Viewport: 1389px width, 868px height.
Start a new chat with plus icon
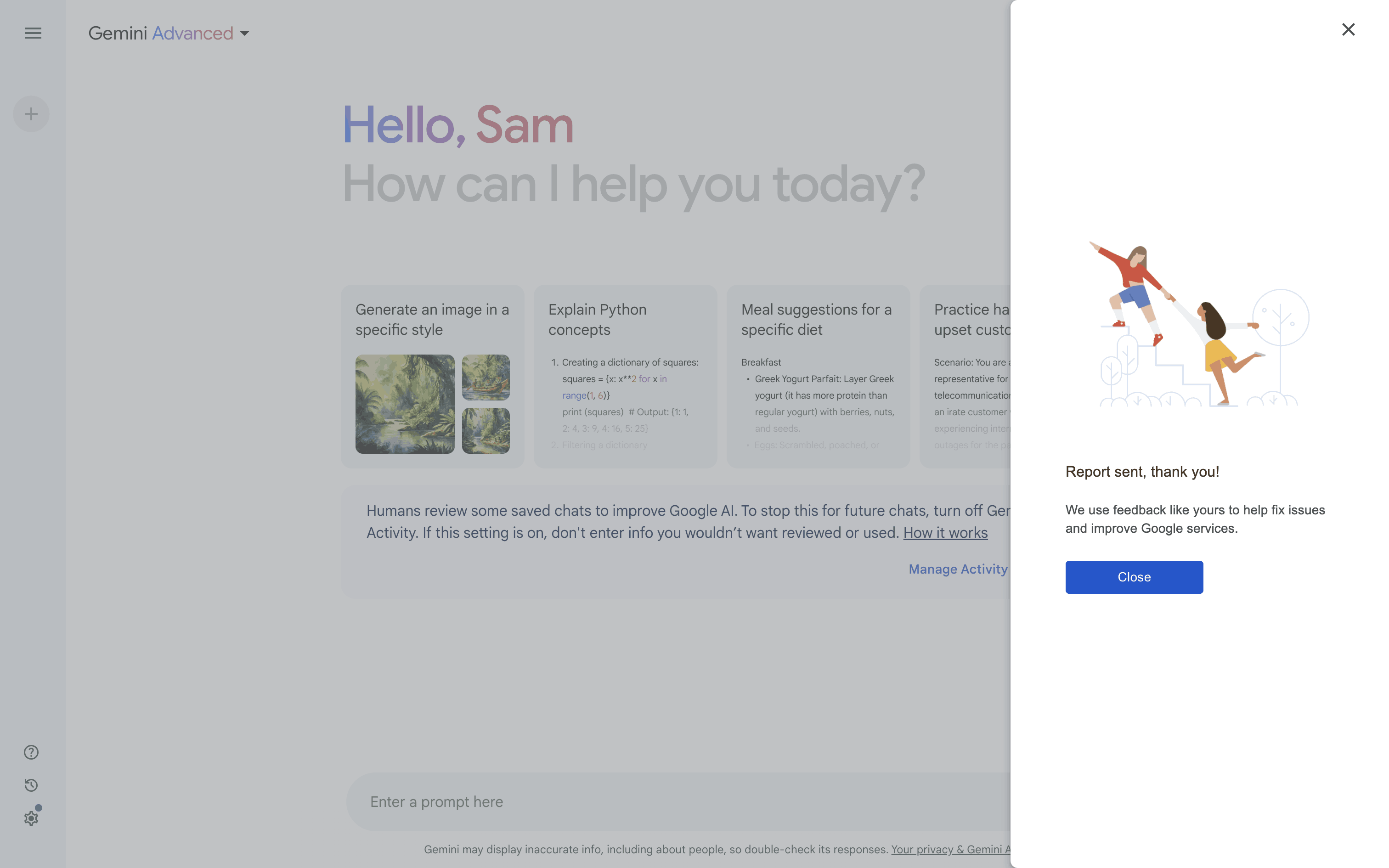pos(31,114)
